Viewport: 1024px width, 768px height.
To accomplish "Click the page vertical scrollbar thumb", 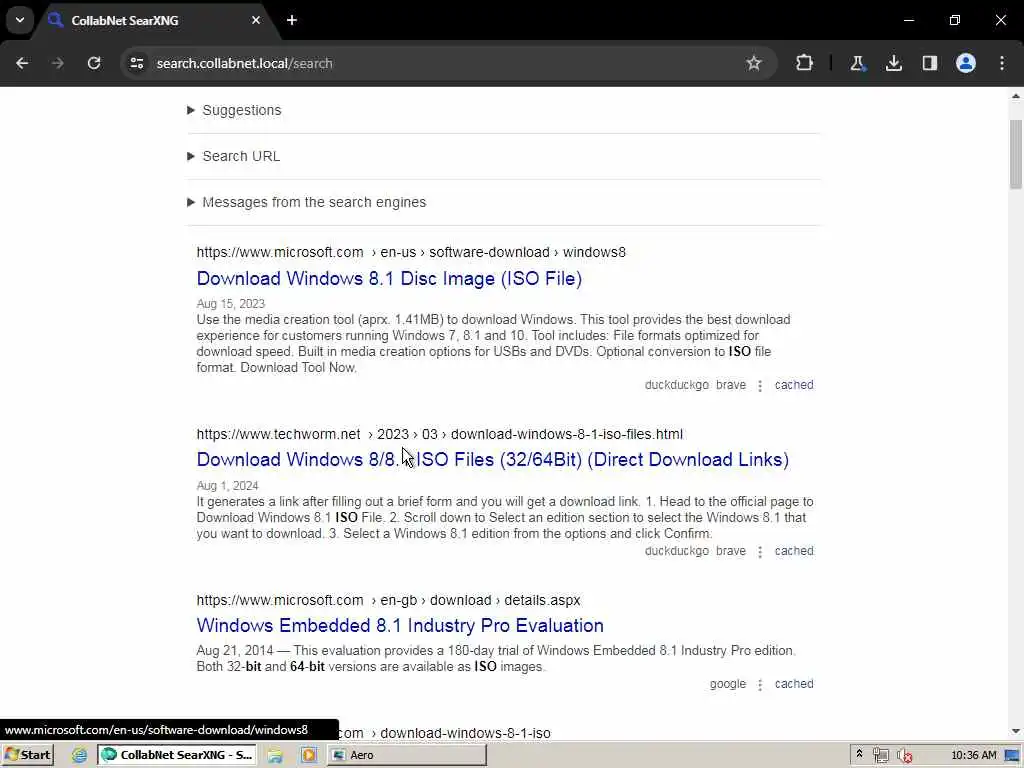I will 1016,155.
